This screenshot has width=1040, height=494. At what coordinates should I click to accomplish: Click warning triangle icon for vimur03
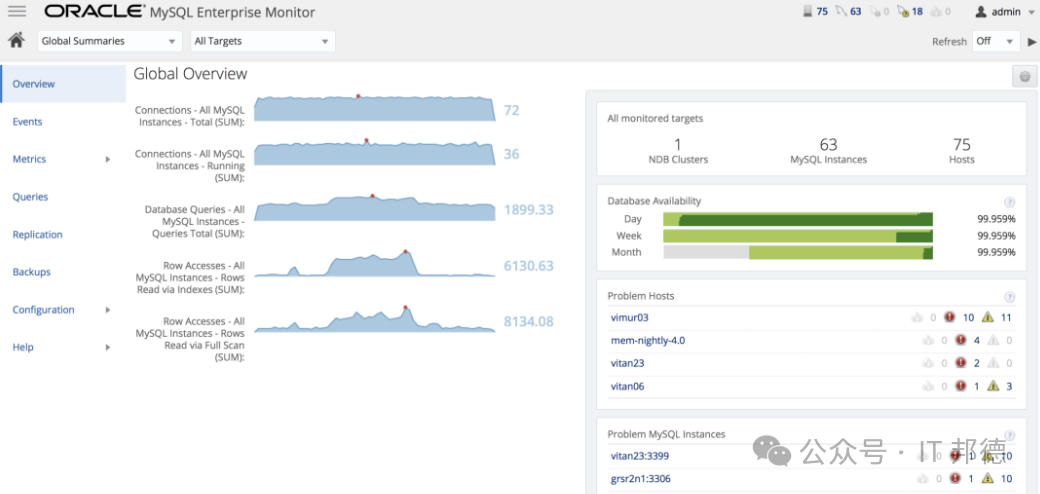(x=988, y=317)
